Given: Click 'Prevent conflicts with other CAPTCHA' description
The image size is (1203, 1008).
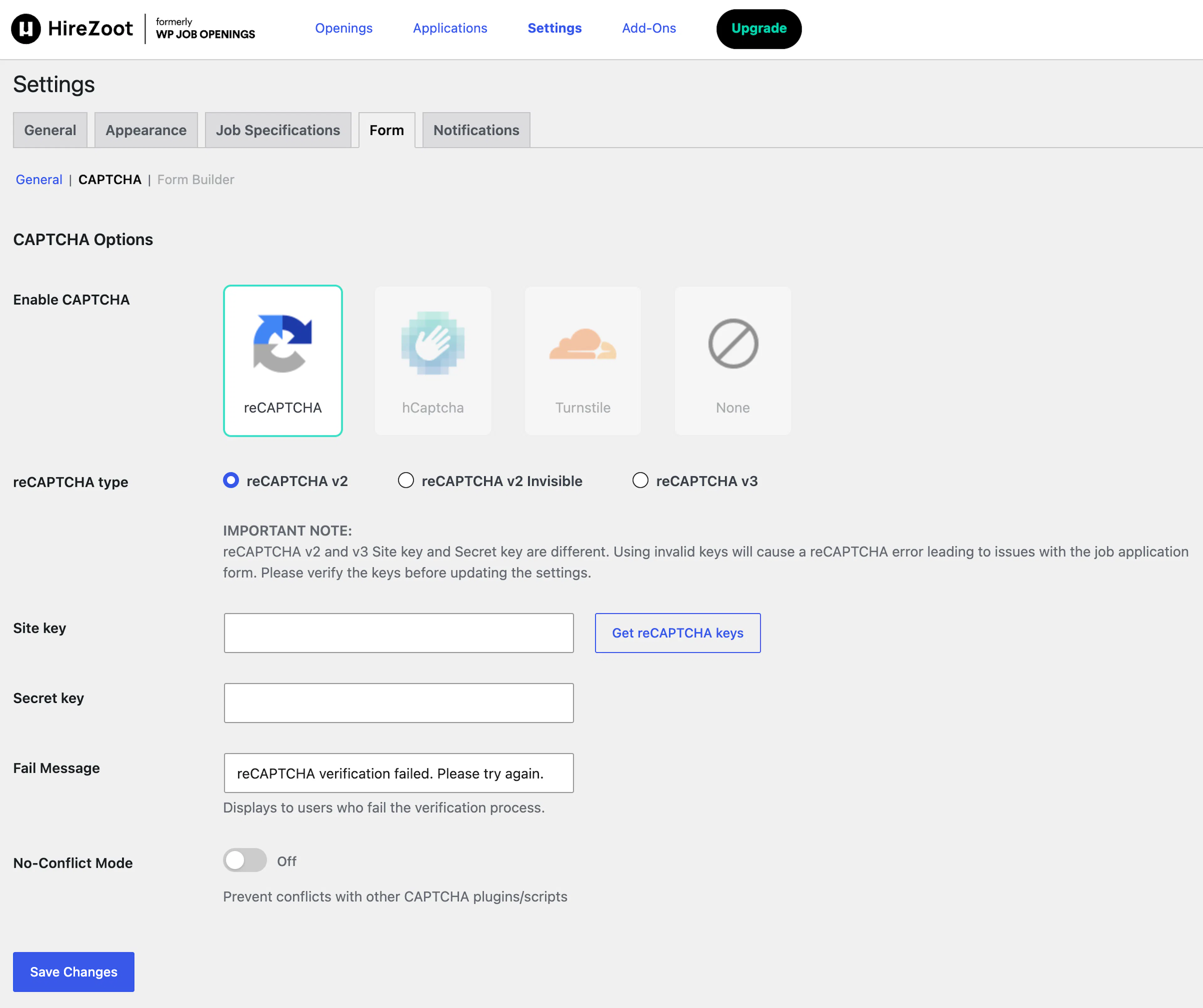Looking at the screenshot, I should [x=395, y=897].
